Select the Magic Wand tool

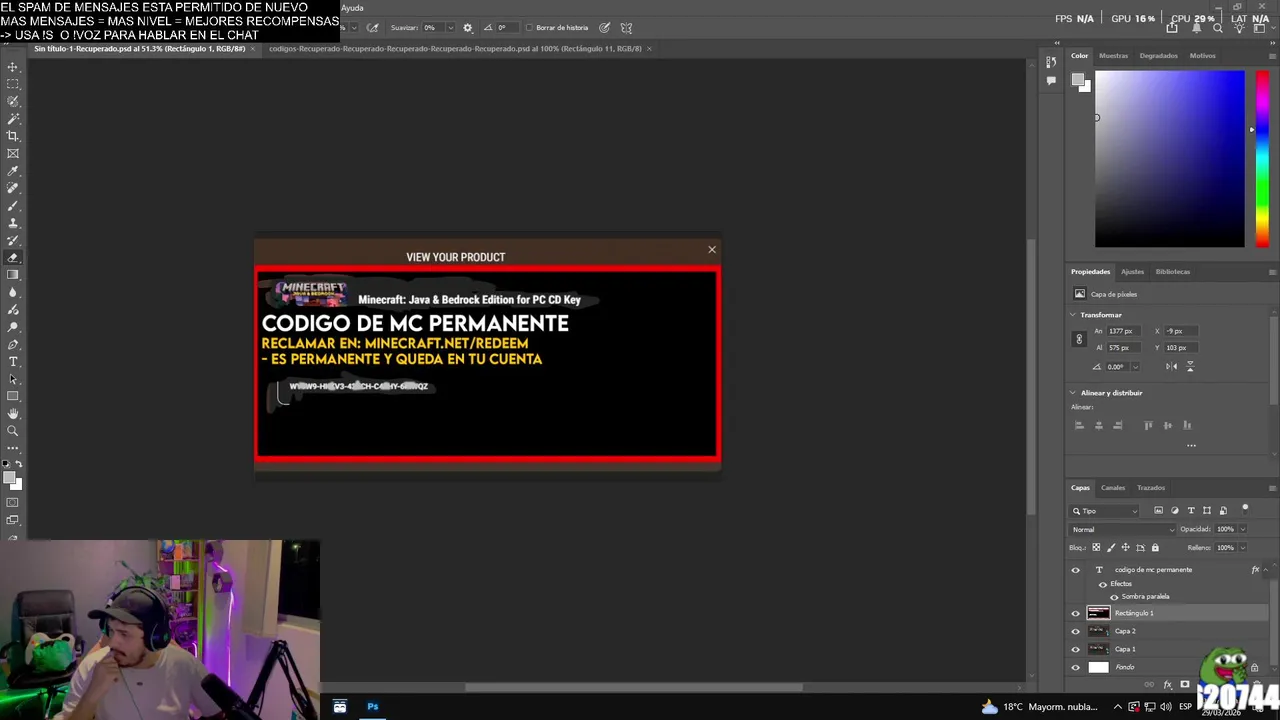pos(13,119)
